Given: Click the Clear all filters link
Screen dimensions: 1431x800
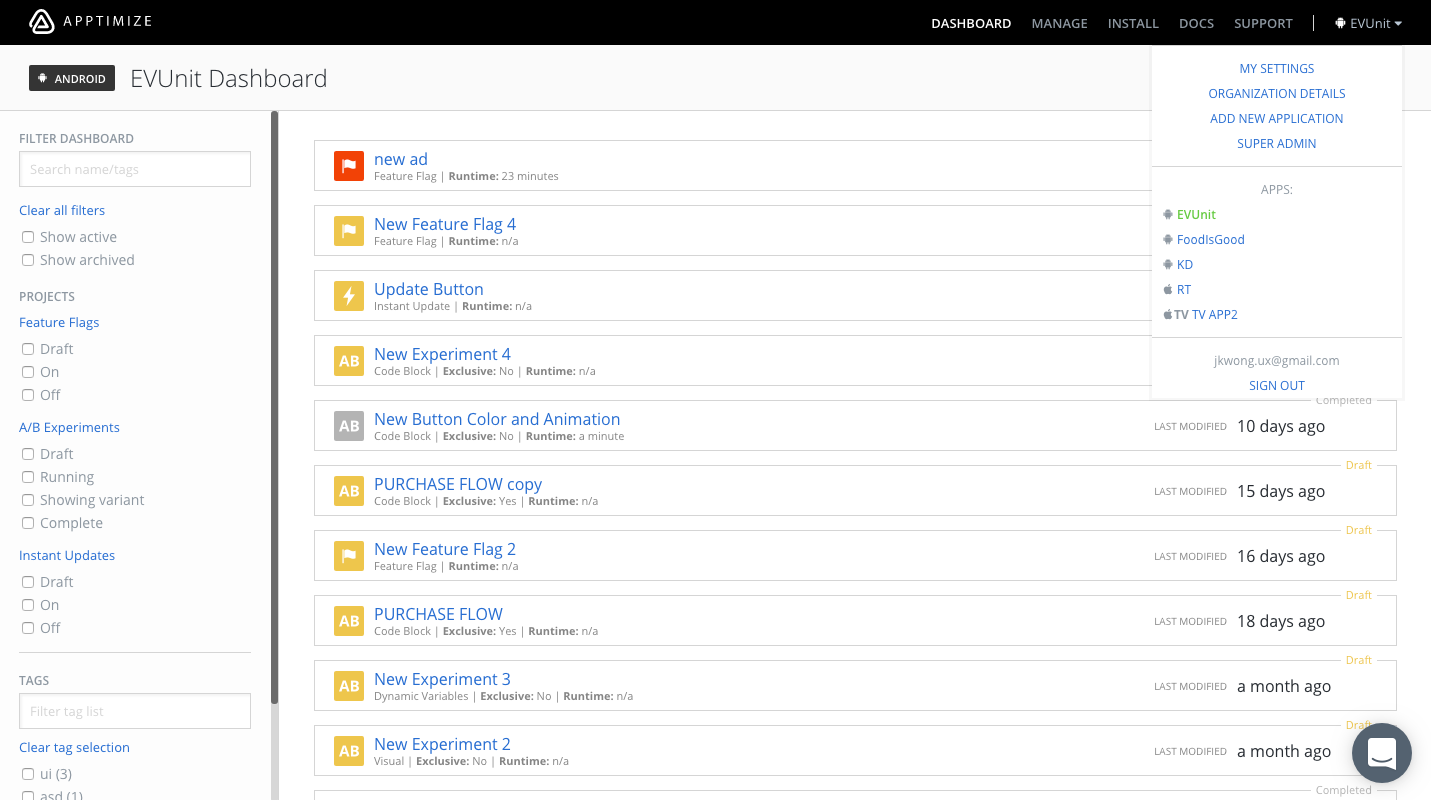Looking at the screenshot, I should (x=62, y=210).
